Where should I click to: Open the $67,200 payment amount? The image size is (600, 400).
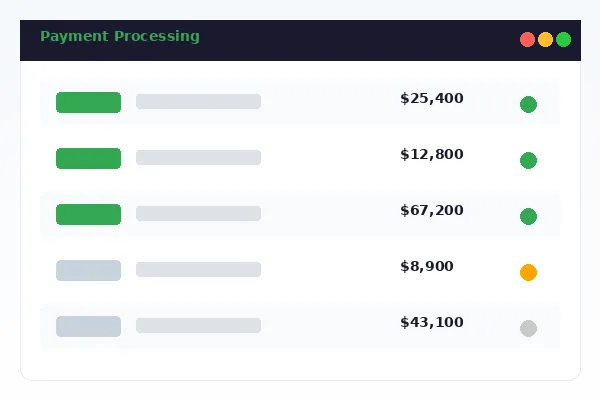431,211
